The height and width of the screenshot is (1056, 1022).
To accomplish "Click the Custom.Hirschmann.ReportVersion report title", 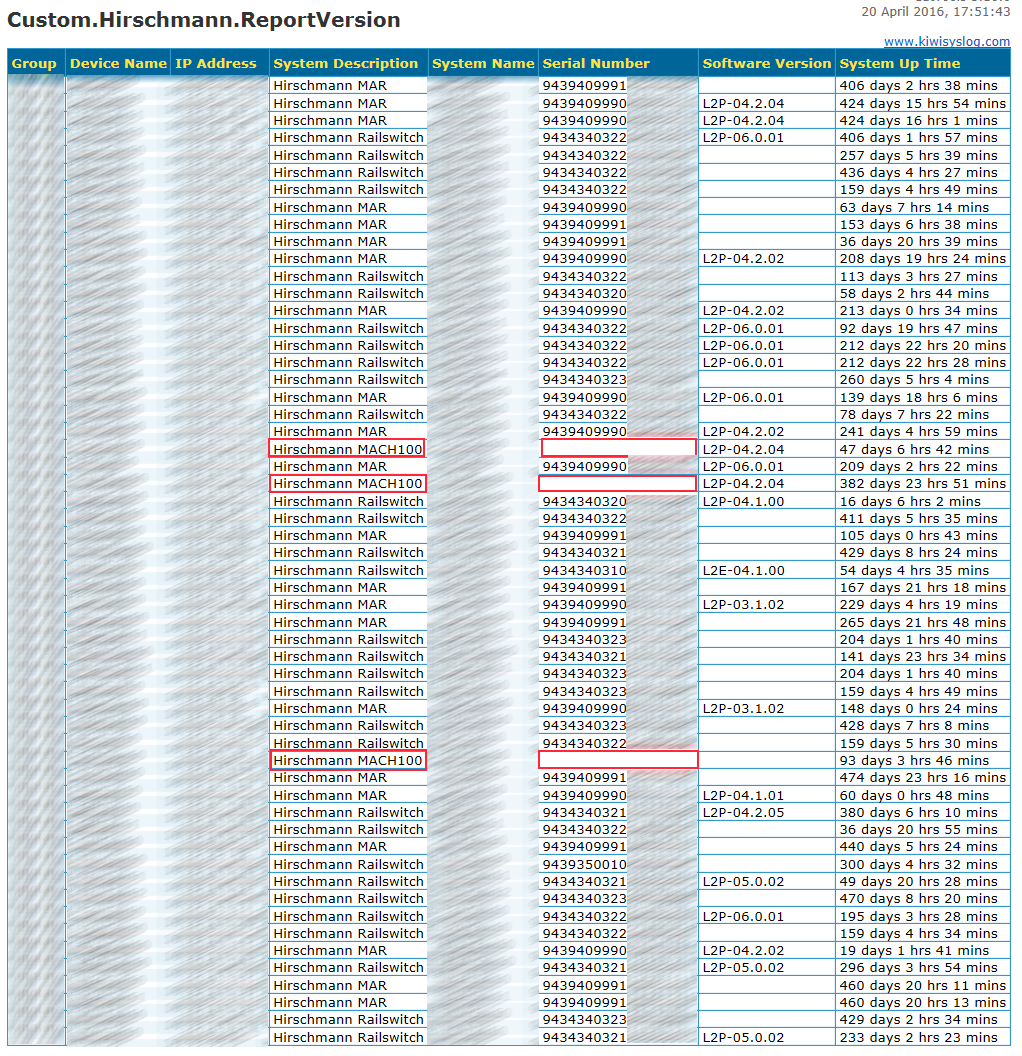I will click(x=203, y=20).
